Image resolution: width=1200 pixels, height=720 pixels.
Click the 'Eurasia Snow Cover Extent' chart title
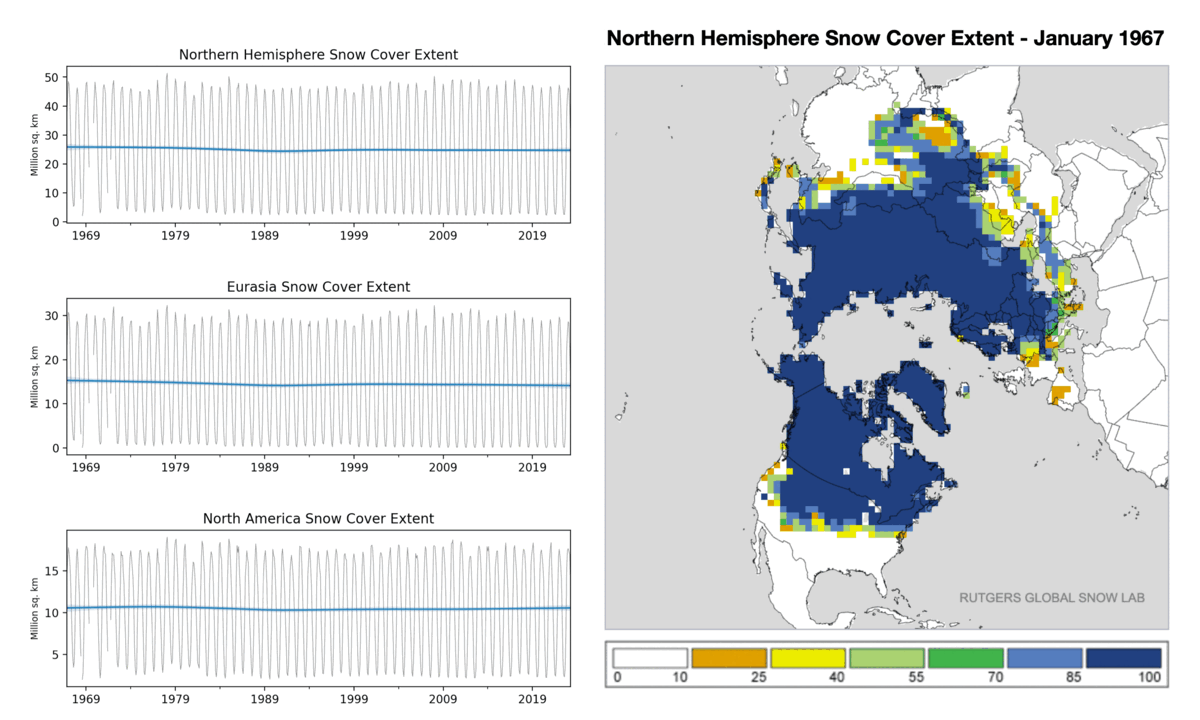pyautogui.click(x=318, y=287)
